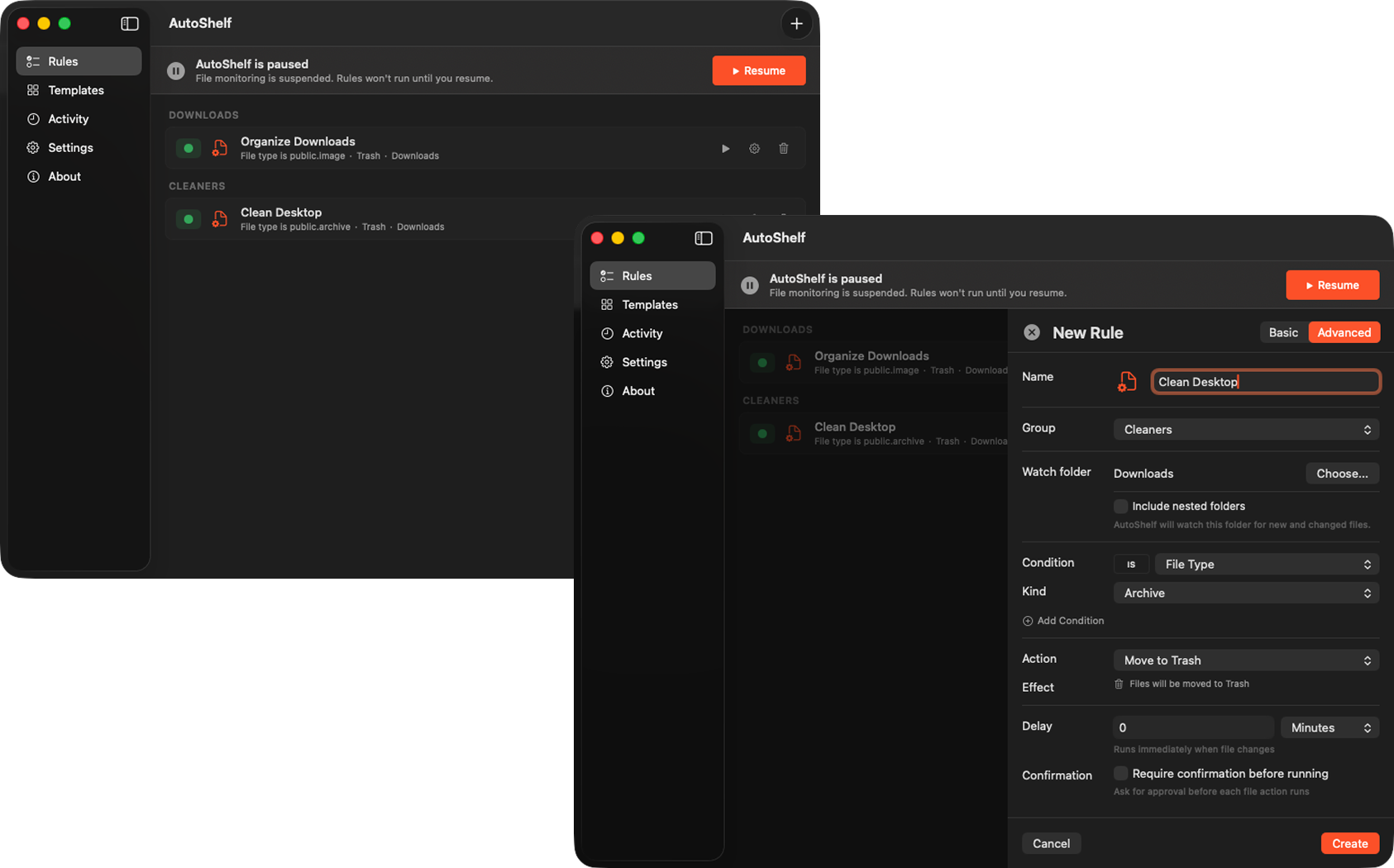Toggle Clean Desktop rule enabled in back window
This screenshot has height=868, width=1394.
(189, 219)
